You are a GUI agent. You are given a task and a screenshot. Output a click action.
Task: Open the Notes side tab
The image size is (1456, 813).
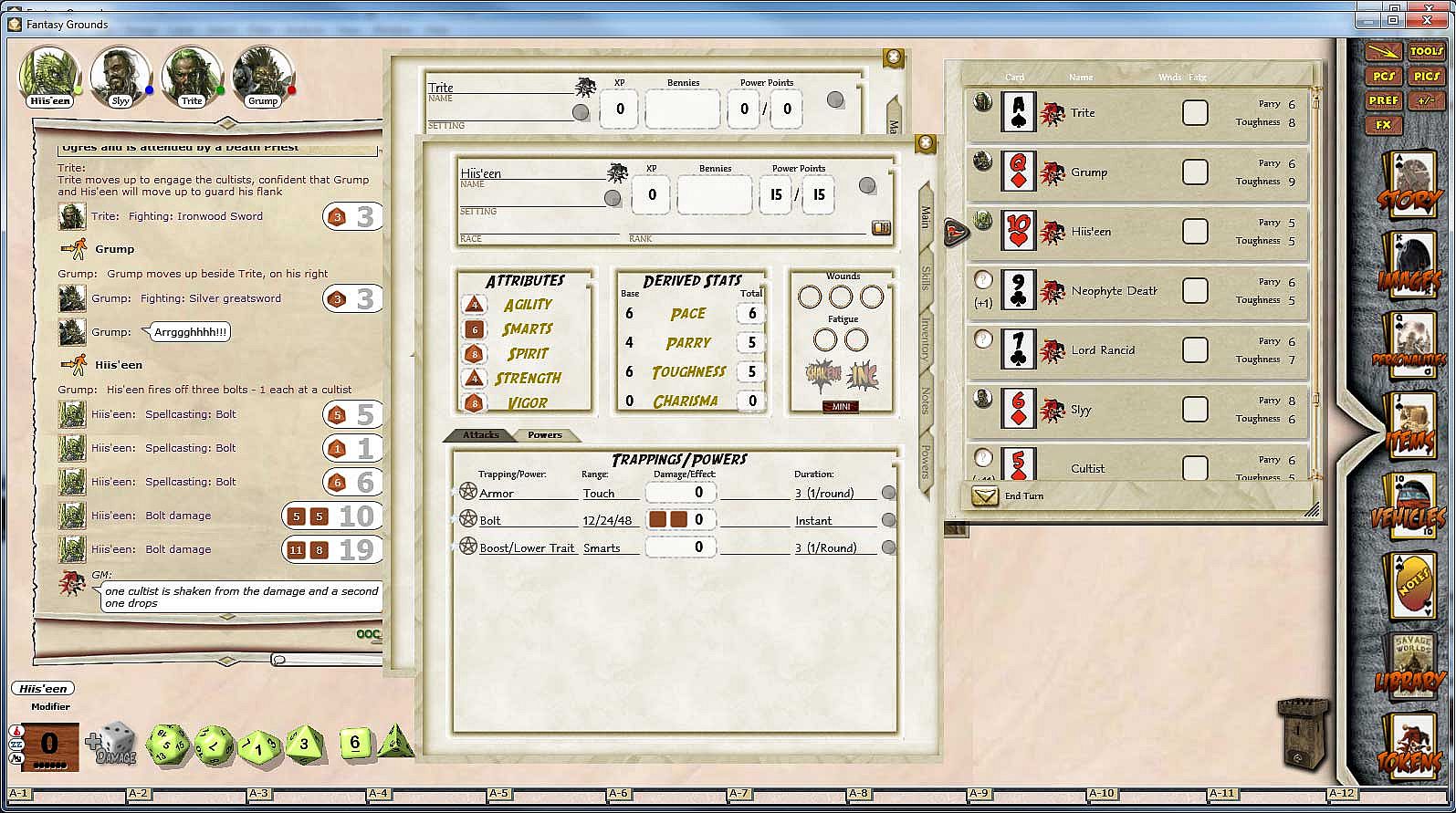pyautogui.click(x=925, y=401)
